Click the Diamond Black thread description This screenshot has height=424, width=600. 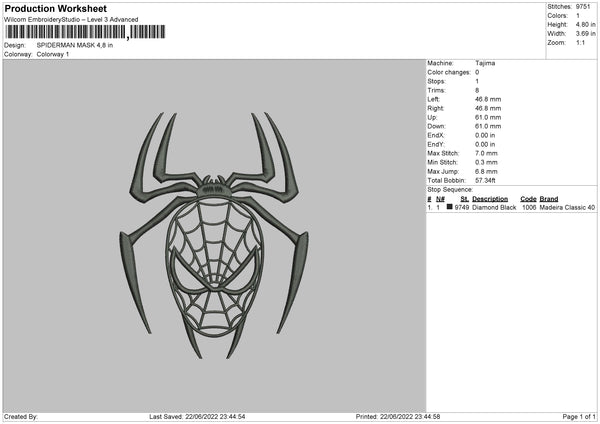click(x=494, y=207)
